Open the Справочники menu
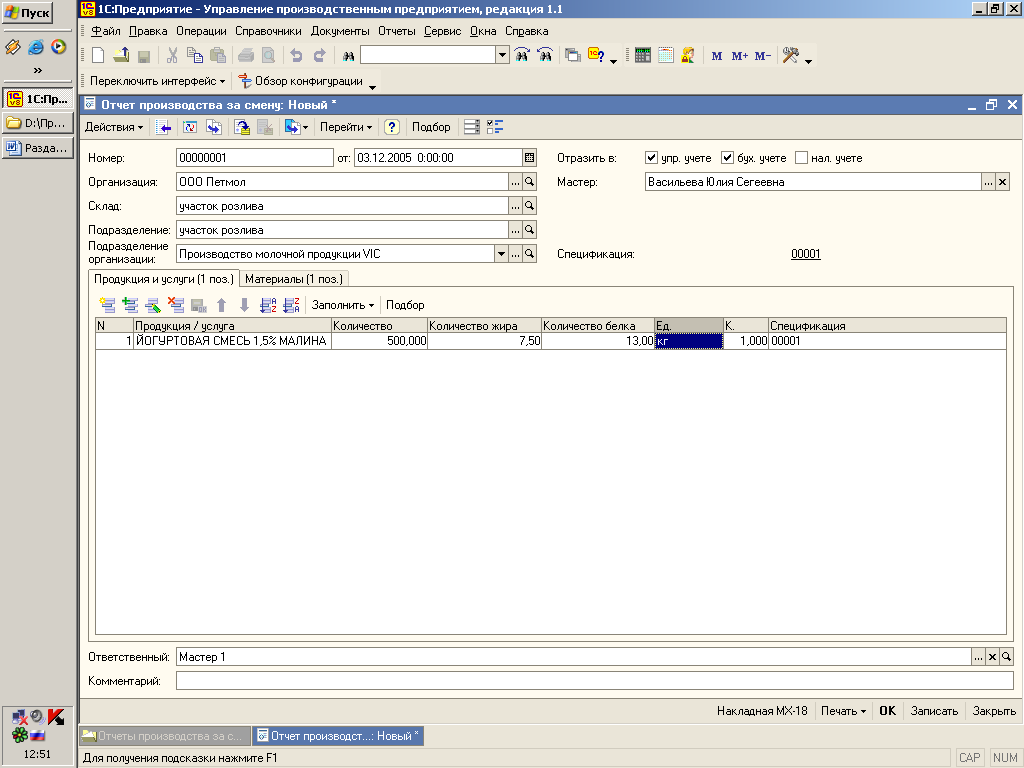 click(268, 31)
